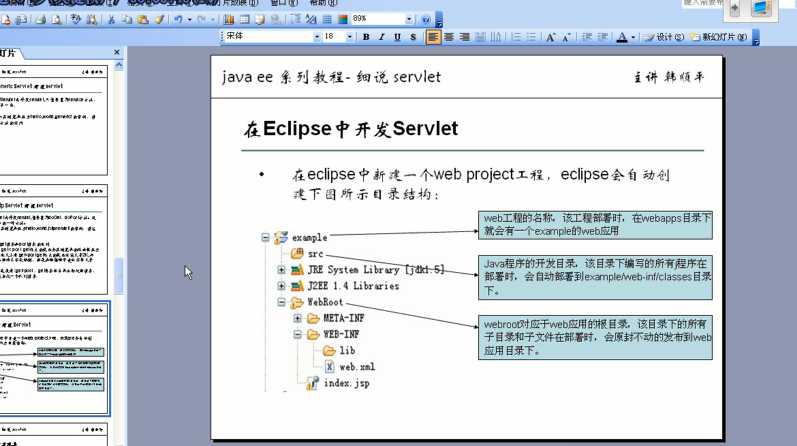This screenshot has height=446, width=797.
Task: Click the Expand All outline icon
Action: click(x=296, y=19)
